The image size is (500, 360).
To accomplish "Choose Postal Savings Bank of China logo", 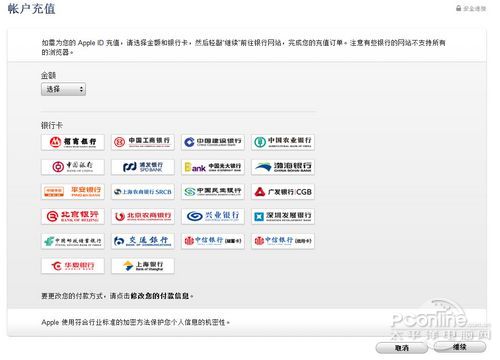I will click(x=73, y=241).
